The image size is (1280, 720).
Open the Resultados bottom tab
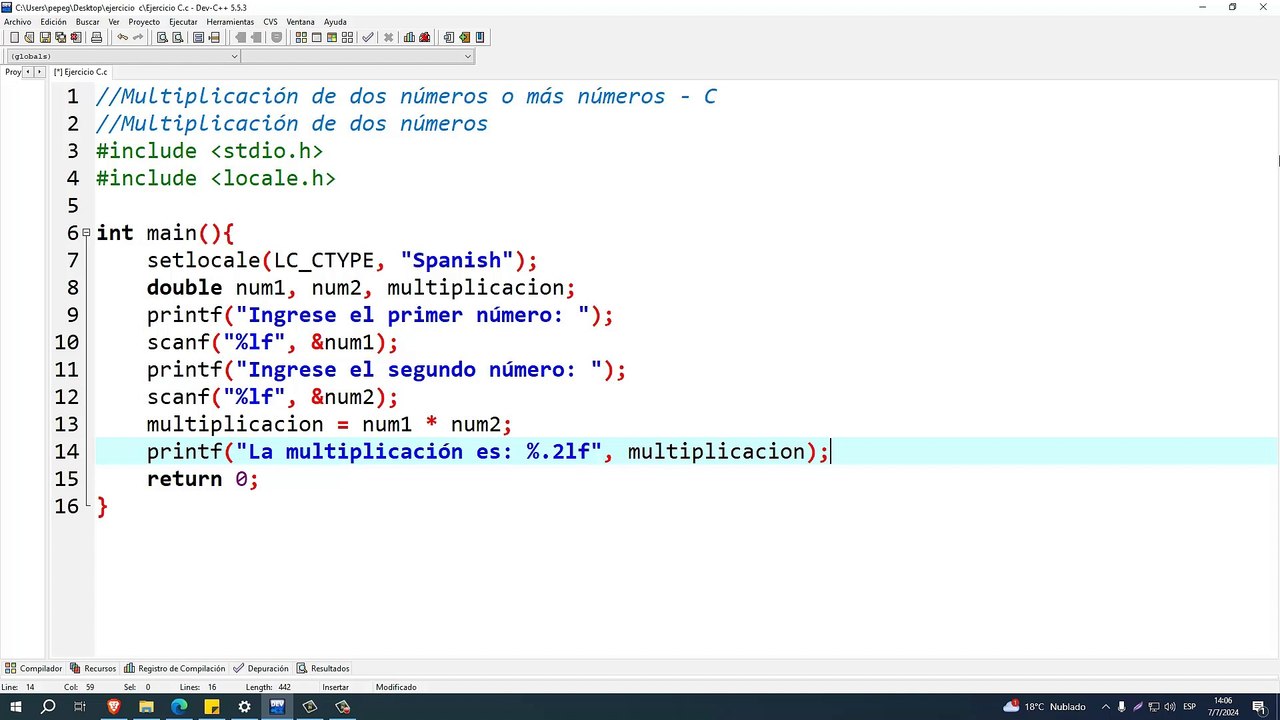pyautogui.click(x=323, y=668)
